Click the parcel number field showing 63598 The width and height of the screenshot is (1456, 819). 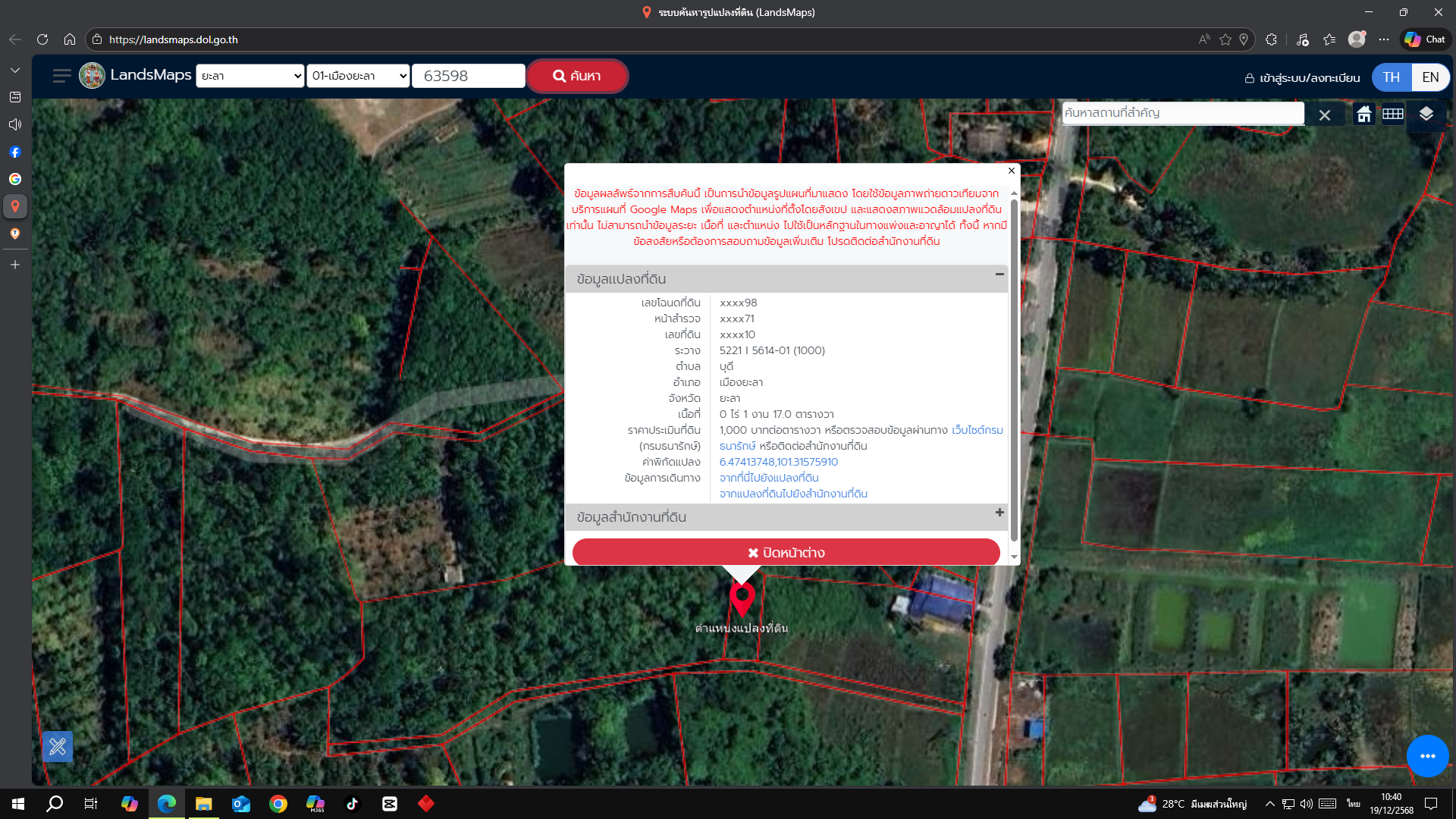469,76
